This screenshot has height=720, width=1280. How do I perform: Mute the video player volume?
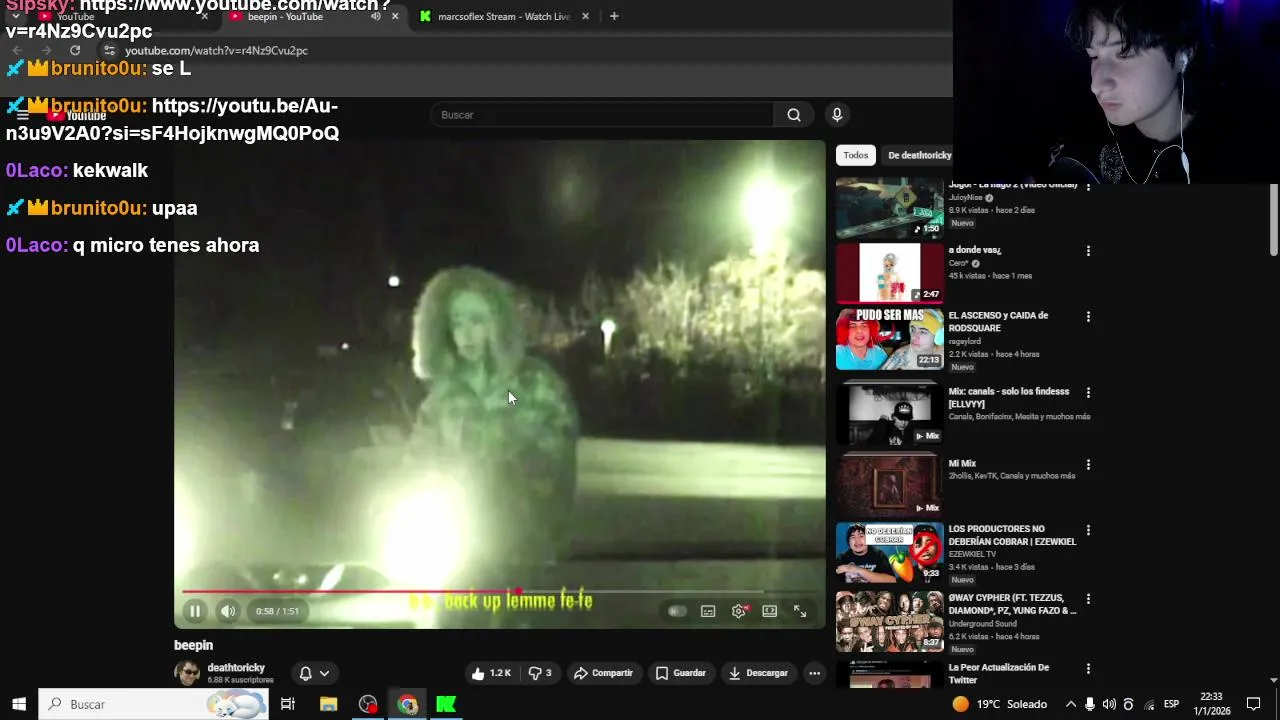(228, 611)
